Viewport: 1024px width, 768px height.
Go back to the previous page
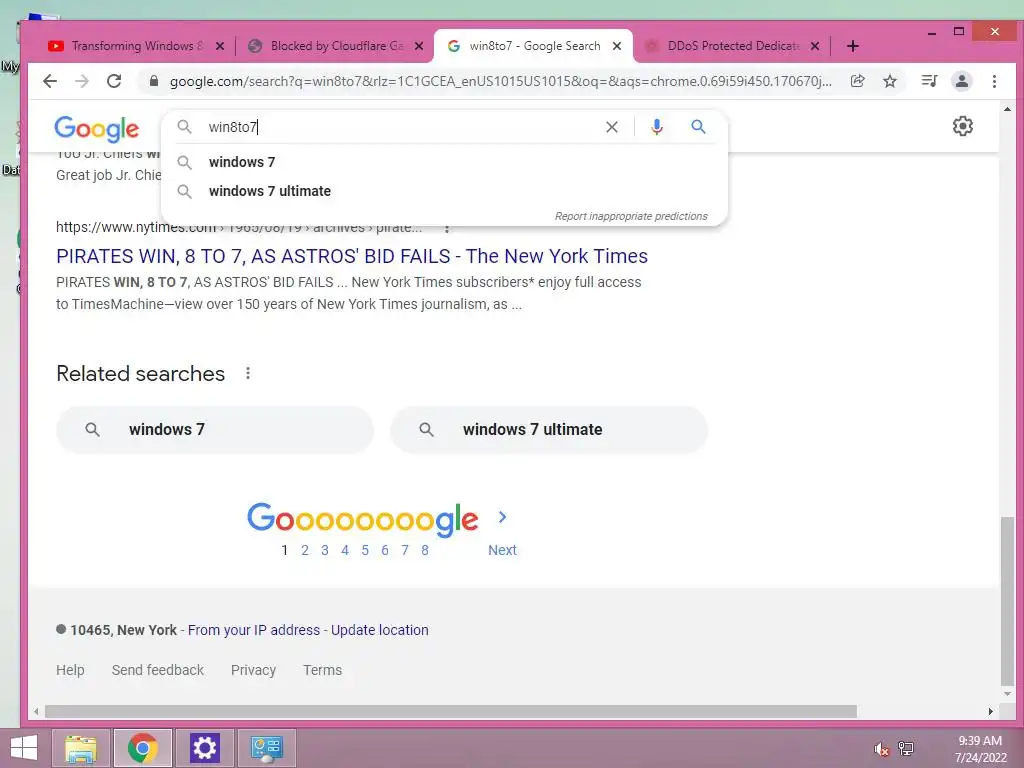(50, 81)
